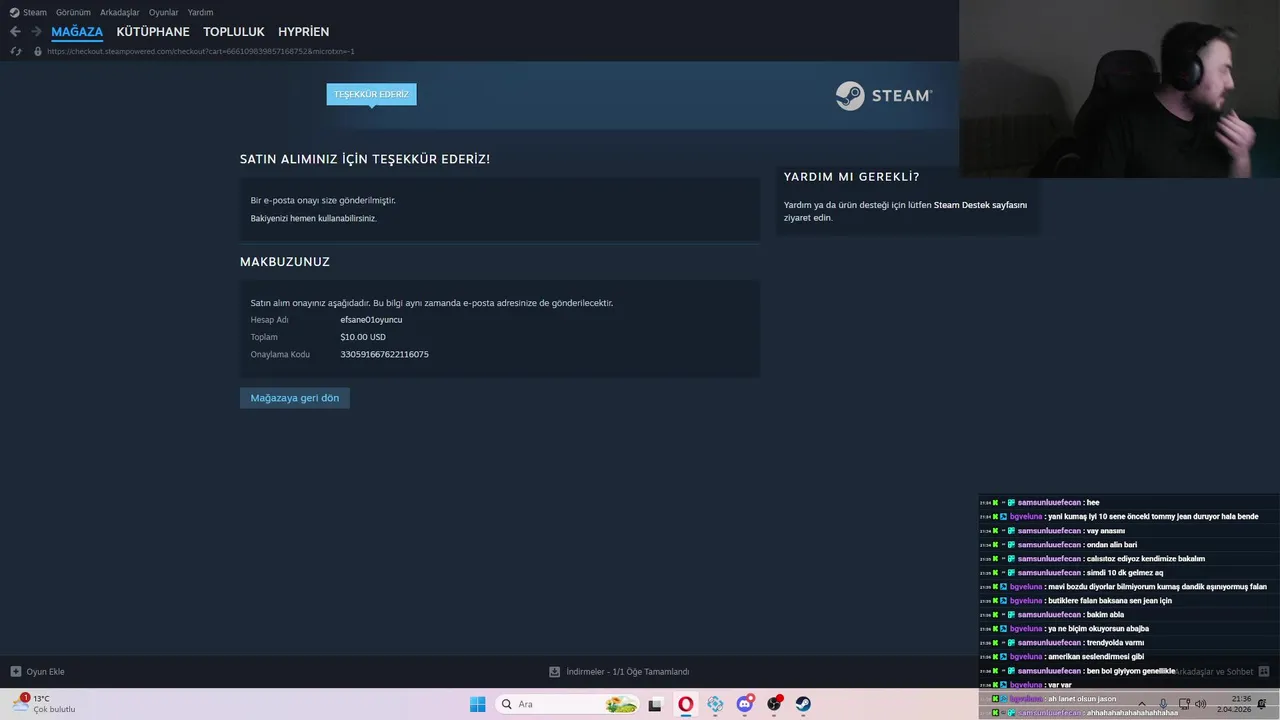Open the Oyunlar menu
Image resolution: width=1280 pixels, height=720 pixels.
[x=164, y=12]
